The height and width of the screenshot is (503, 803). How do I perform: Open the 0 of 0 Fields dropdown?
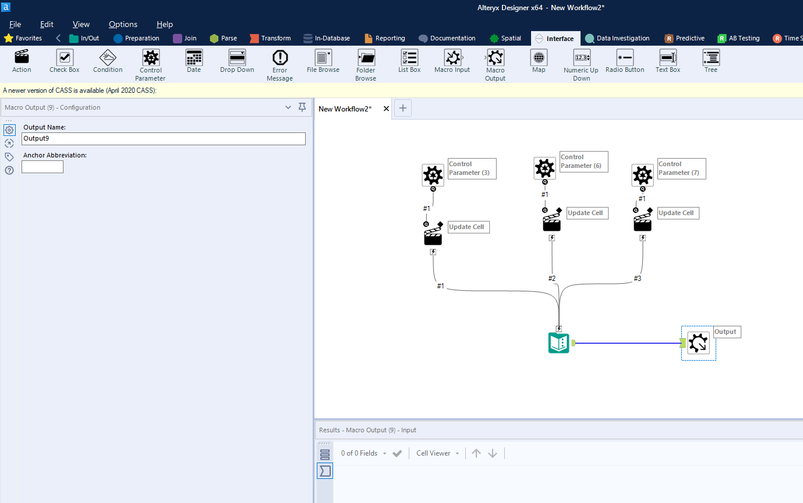(x=364, y=453)
